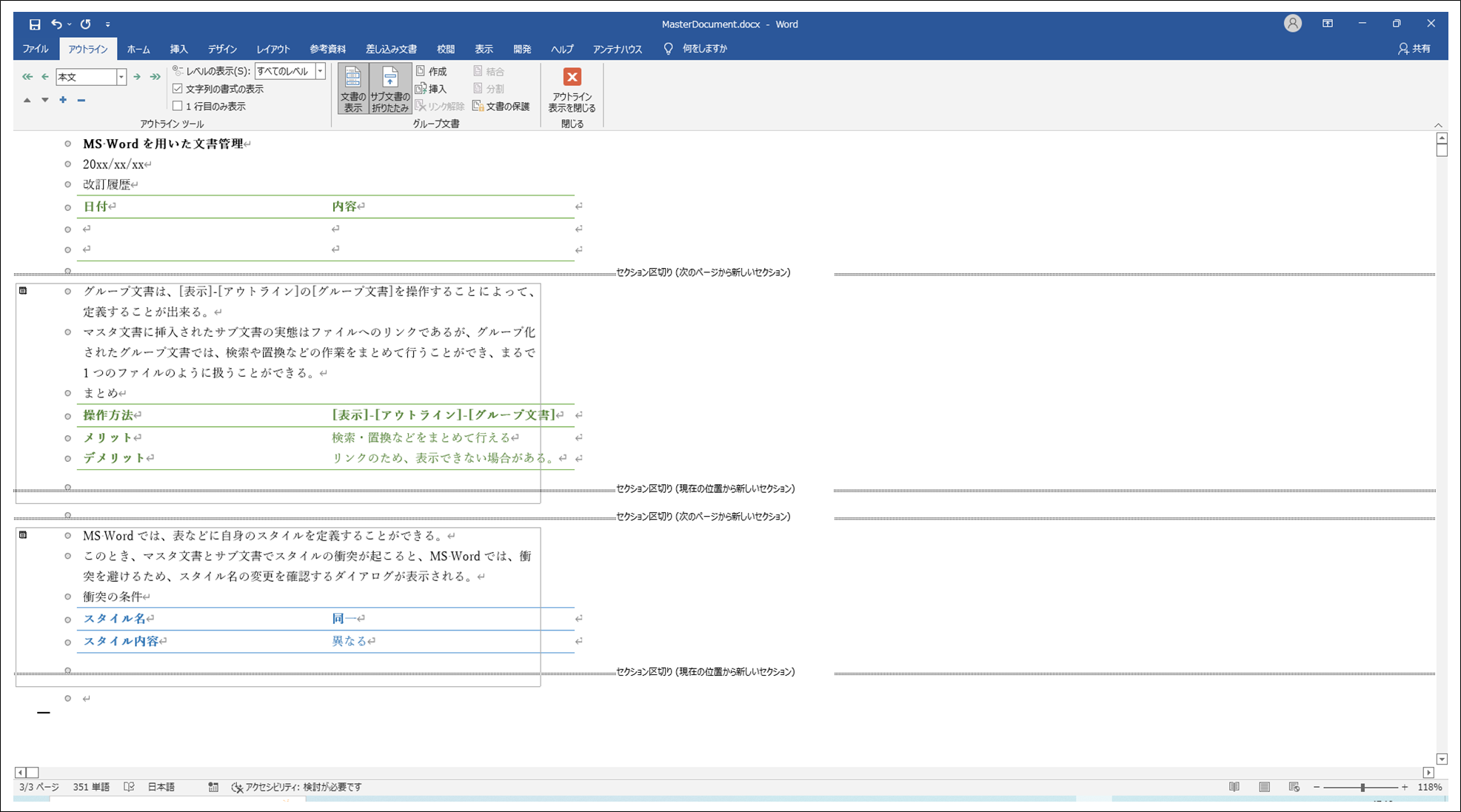Undo the last action in quick access toolbar
The height and width of the screenshot is (812, 1461).
[56, 24]
